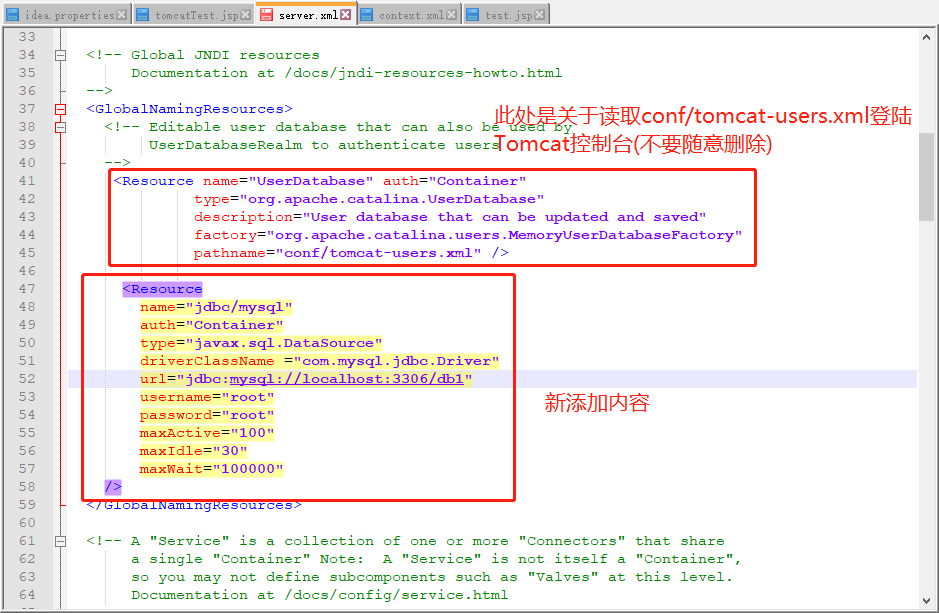Click the red modified-file icon on server.xml tab
The height and width of the screenshot is (613, 939).
pos(264,14)
